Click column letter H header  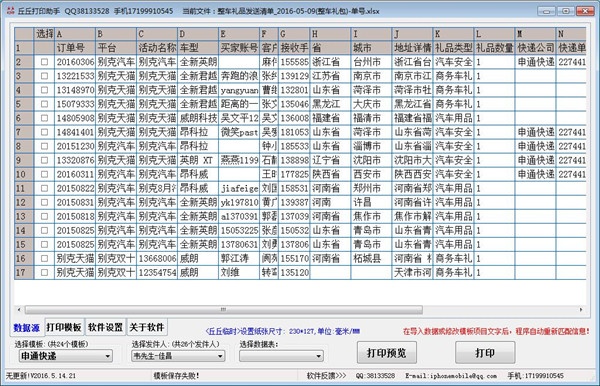coord(330,34)
